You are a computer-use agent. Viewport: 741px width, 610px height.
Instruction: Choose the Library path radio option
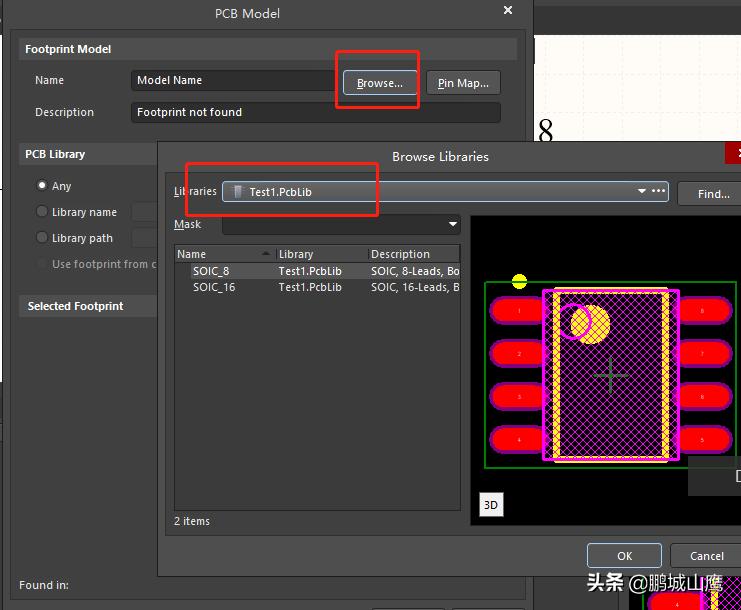[x=42, y=238]
